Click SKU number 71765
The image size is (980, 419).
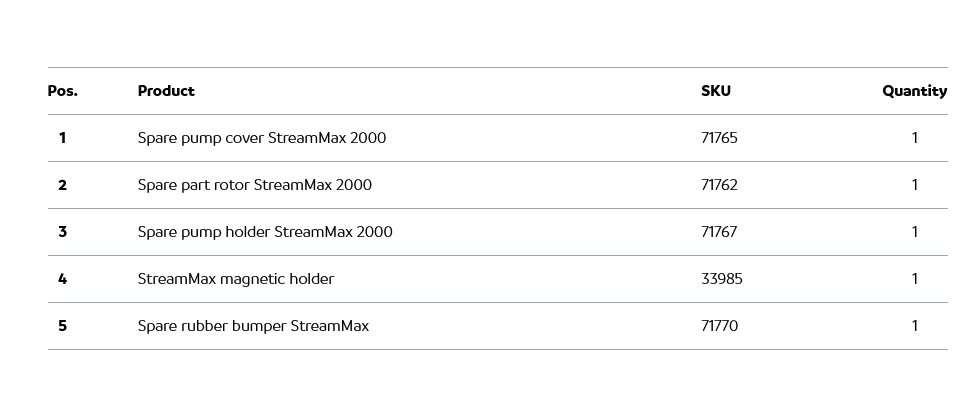click(x=719, y=138)
